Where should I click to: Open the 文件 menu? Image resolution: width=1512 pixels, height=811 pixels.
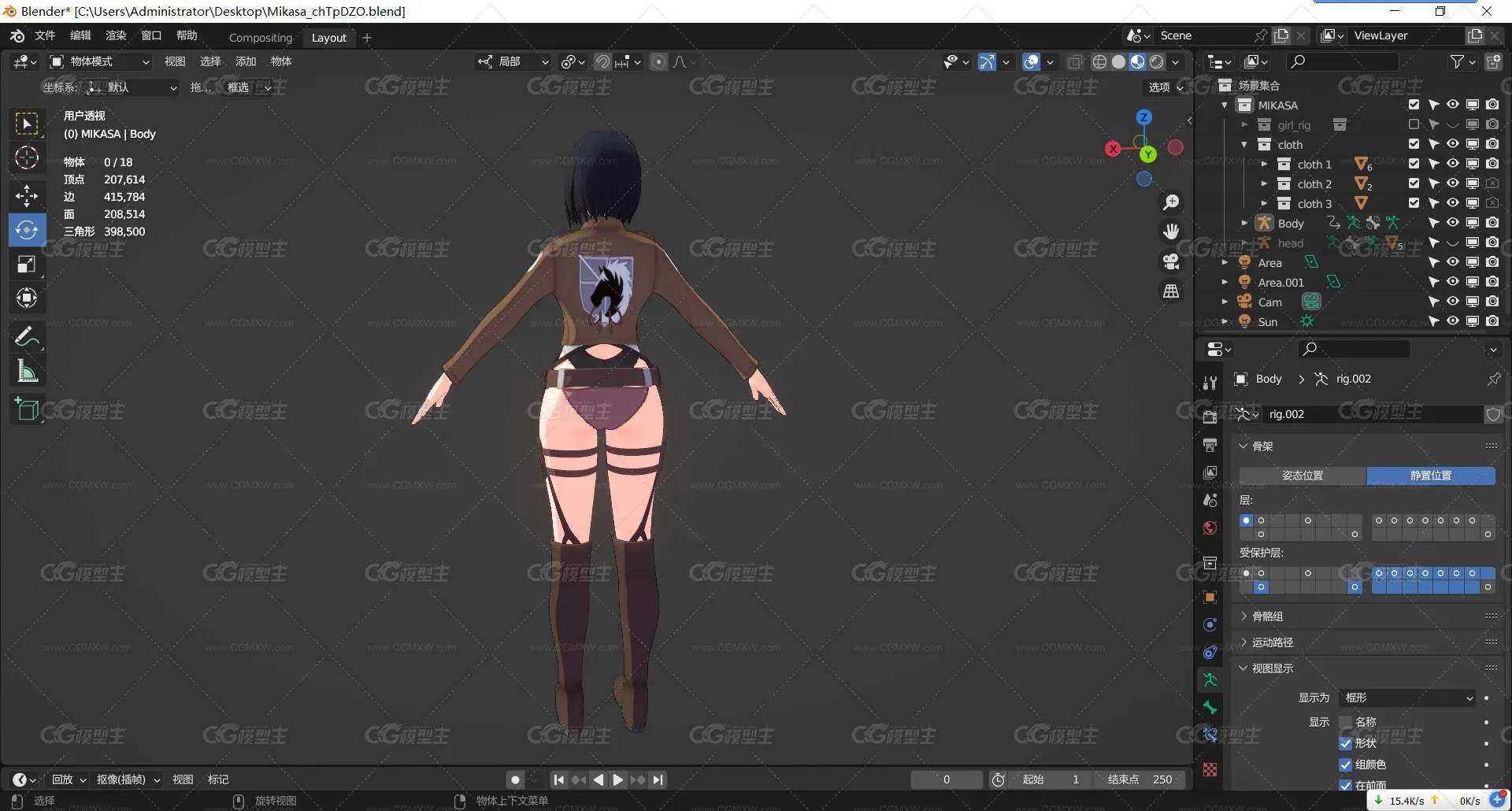(x=45, y=35)
